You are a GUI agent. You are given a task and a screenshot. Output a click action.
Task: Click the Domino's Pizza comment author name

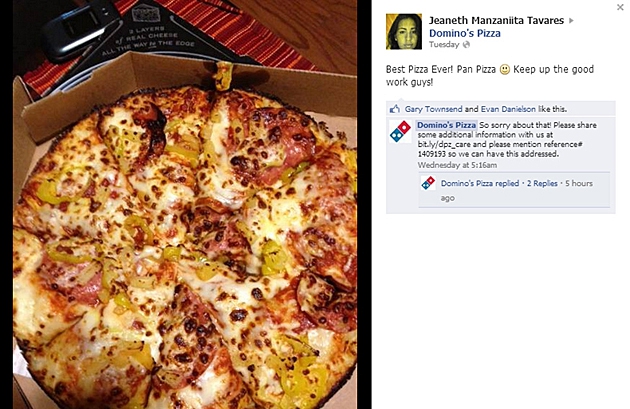coord(446,125)
